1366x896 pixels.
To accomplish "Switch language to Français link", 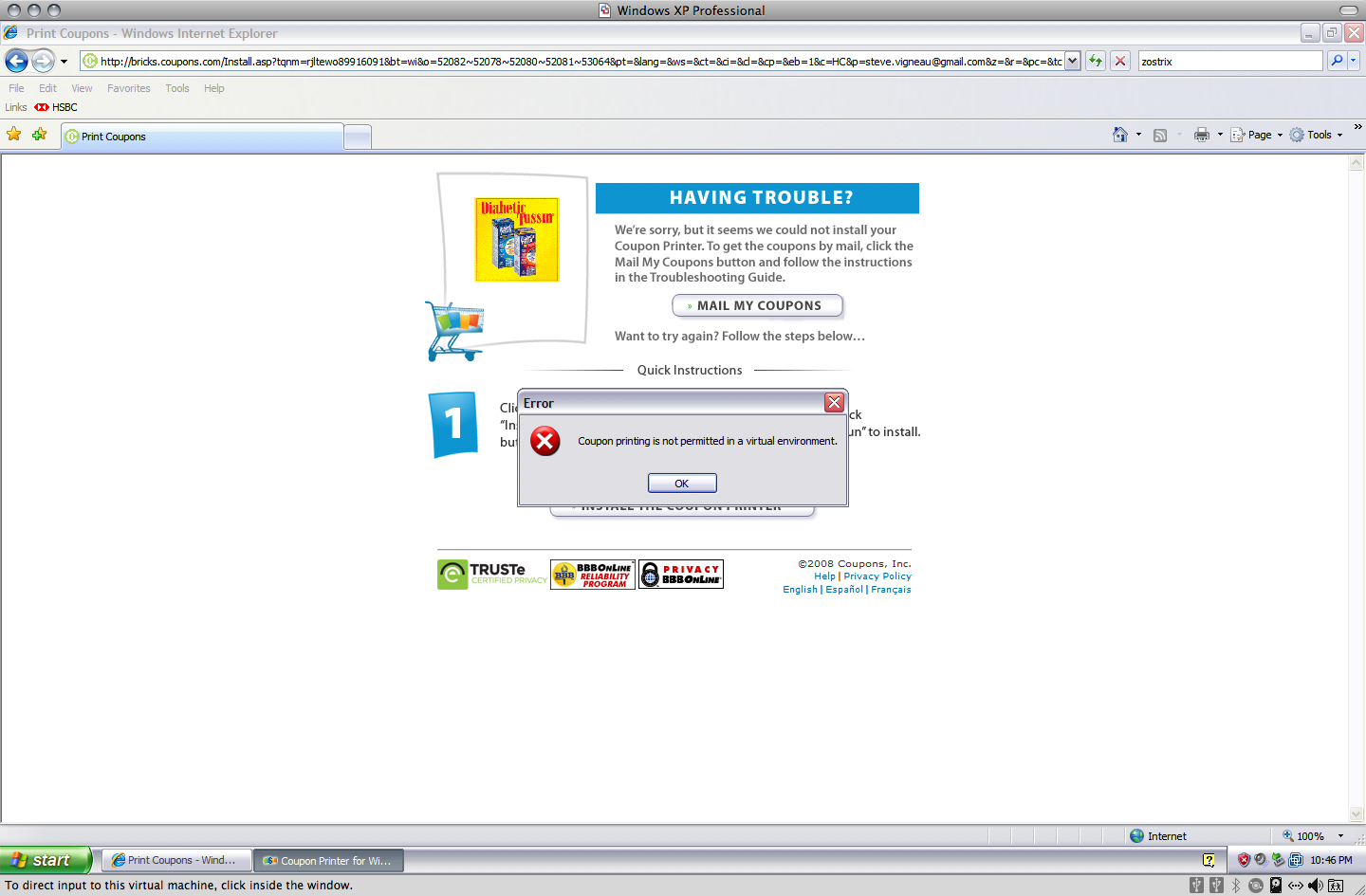I will (x=891, y=590).
